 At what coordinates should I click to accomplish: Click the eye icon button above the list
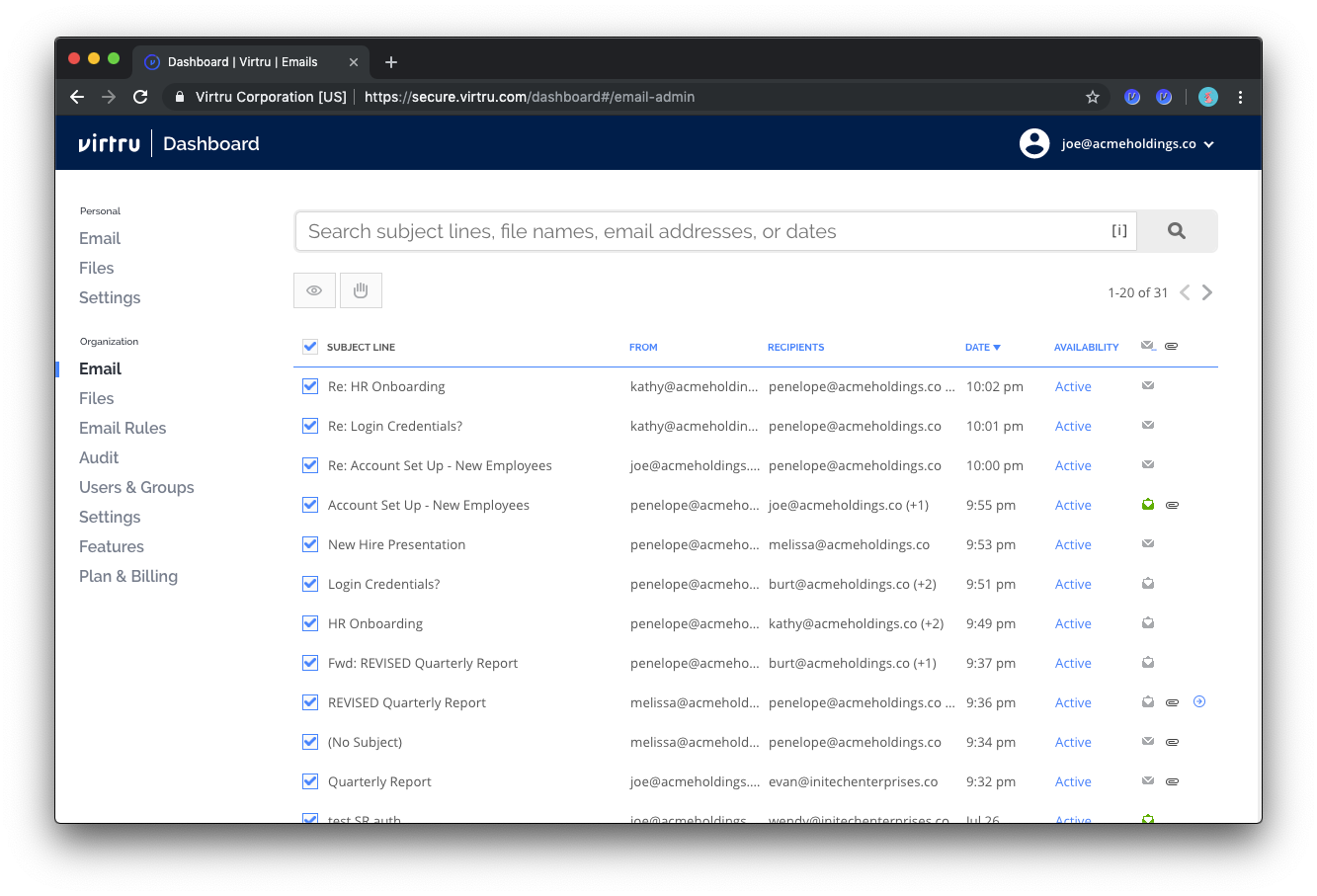click(x=314, y=290)
